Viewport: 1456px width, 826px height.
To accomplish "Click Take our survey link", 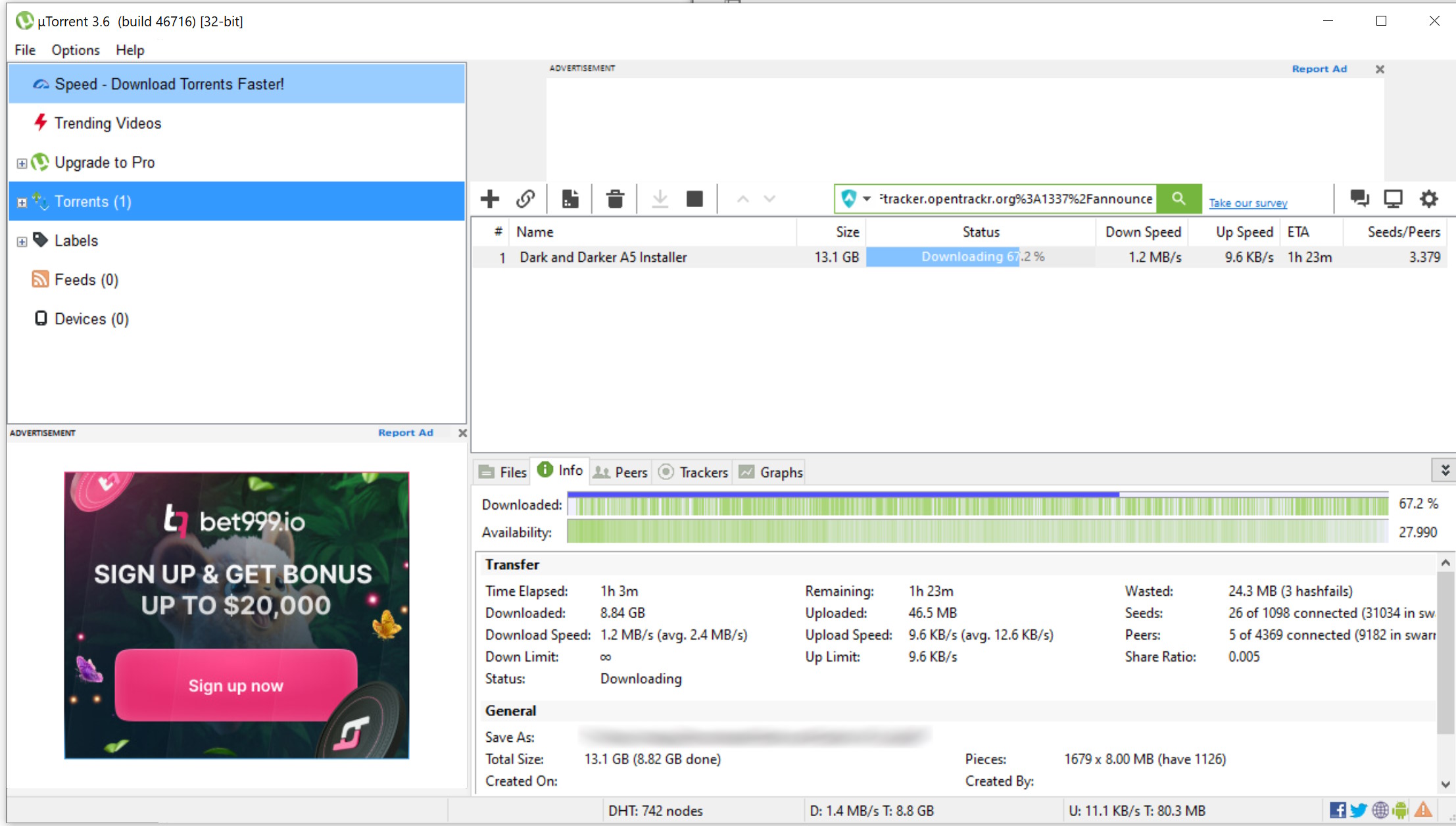I will tap(1248, 203).
